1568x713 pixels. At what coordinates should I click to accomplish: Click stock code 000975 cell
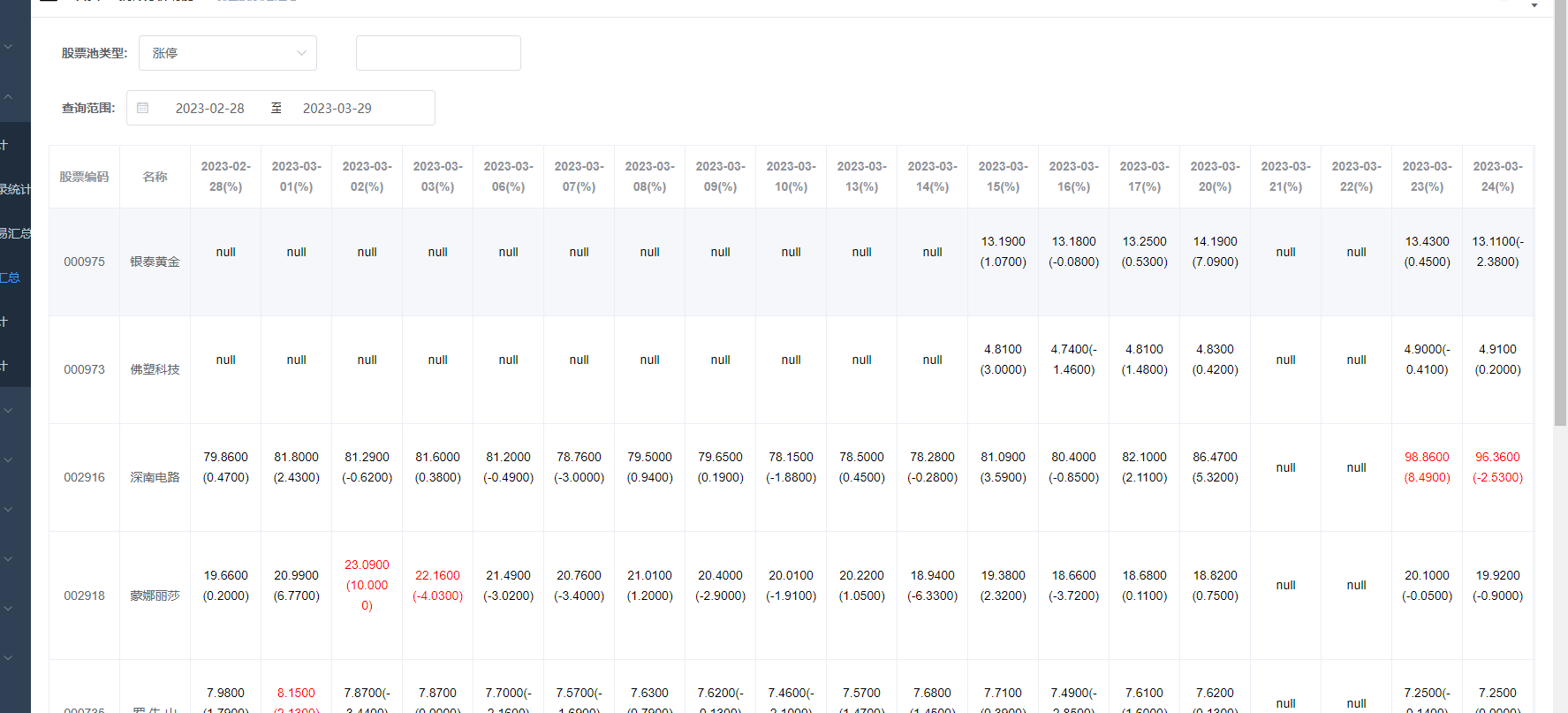coord(84,262)
